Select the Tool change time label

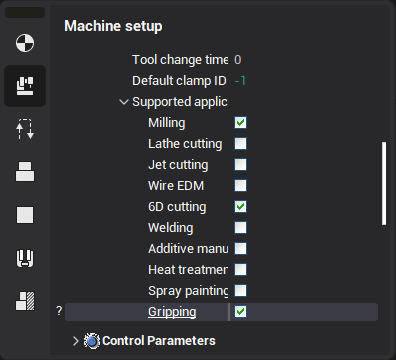tap(180, 60)
